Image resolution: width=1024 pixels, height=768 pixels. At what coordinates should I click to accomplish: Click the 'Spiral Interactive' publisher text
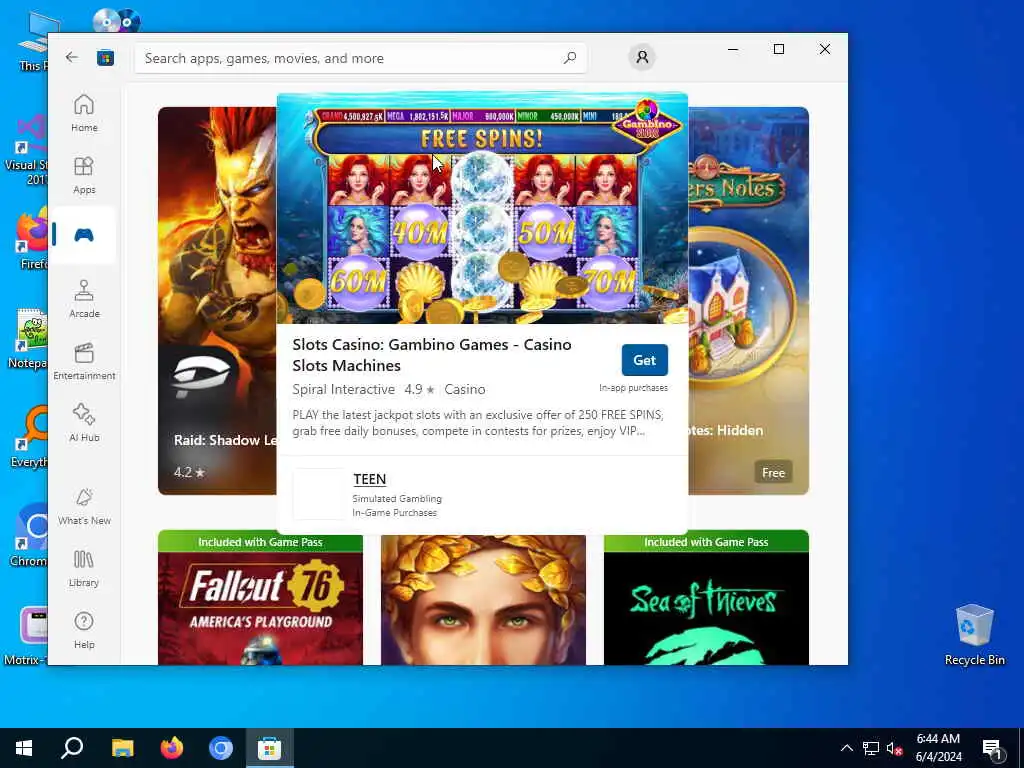344,389
